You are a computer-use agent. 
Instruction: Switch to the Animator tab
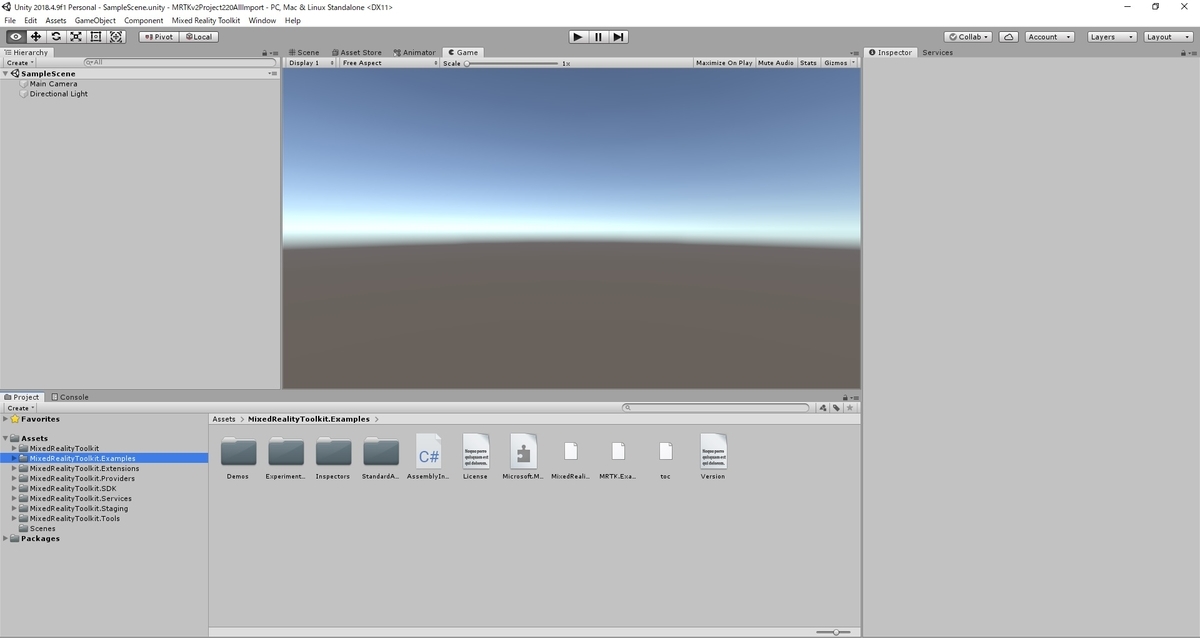coord(415,53)
